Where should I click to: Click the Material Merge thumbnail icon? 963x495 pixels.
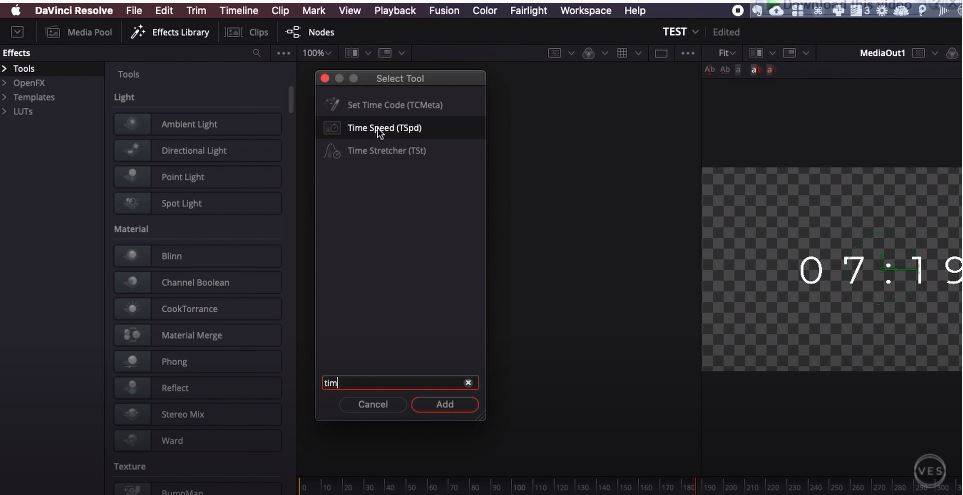click(x=131, y=335)
